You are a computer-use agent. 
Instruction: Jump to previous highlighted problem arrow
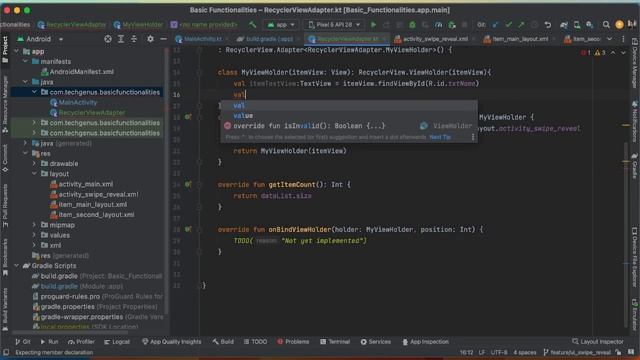pos(613,53)
